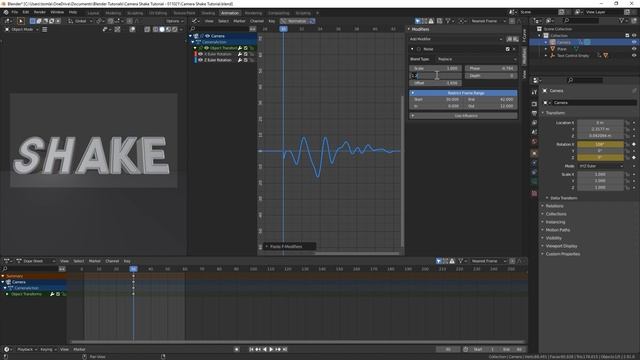The width and height of the screenshot is (640, 360).
Task: Toggle the eye on the Object Transforms channel group
Action: tap(207, 48)
